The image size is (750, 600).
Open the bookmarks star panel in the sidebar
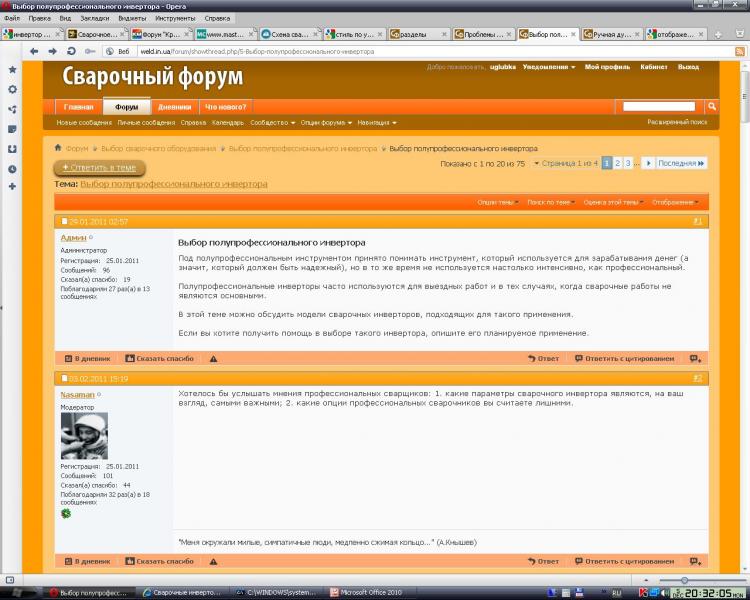click(12, 70)
